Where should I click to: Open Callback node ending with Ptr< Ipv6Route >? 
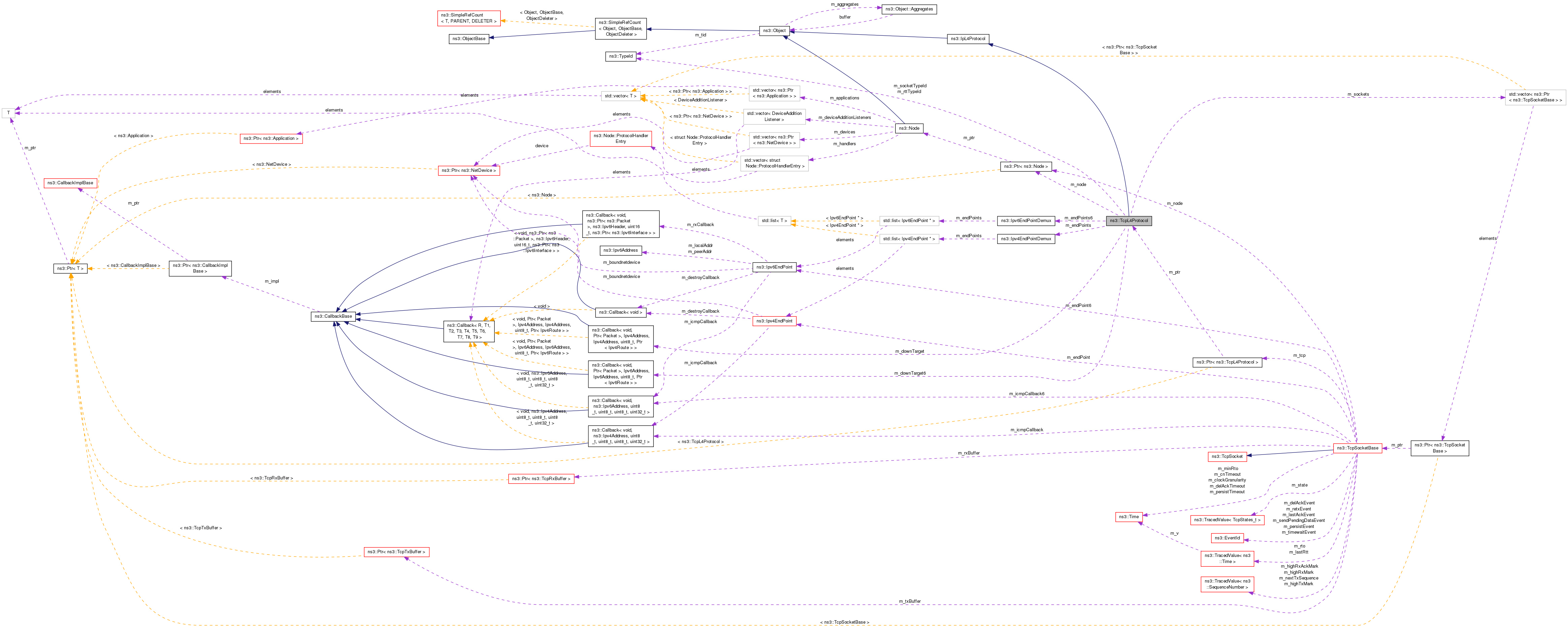click(620, 374)
